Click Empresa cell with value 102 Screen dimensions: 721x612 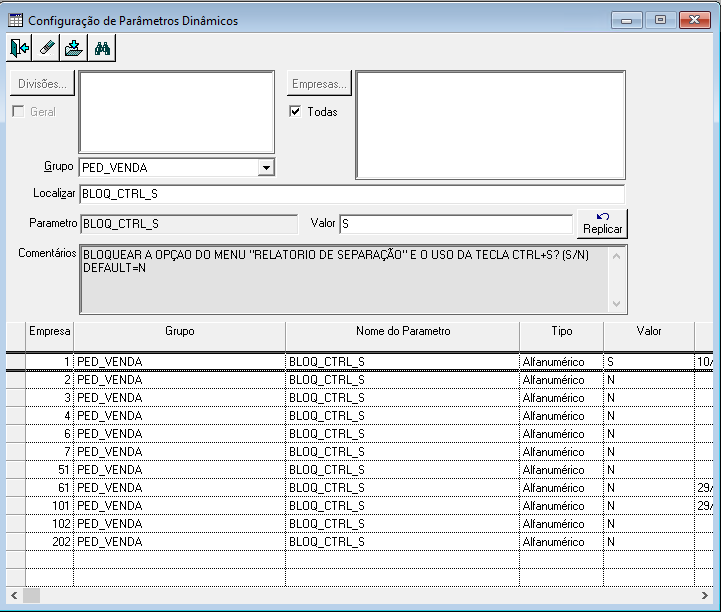(x=50, y=524)
